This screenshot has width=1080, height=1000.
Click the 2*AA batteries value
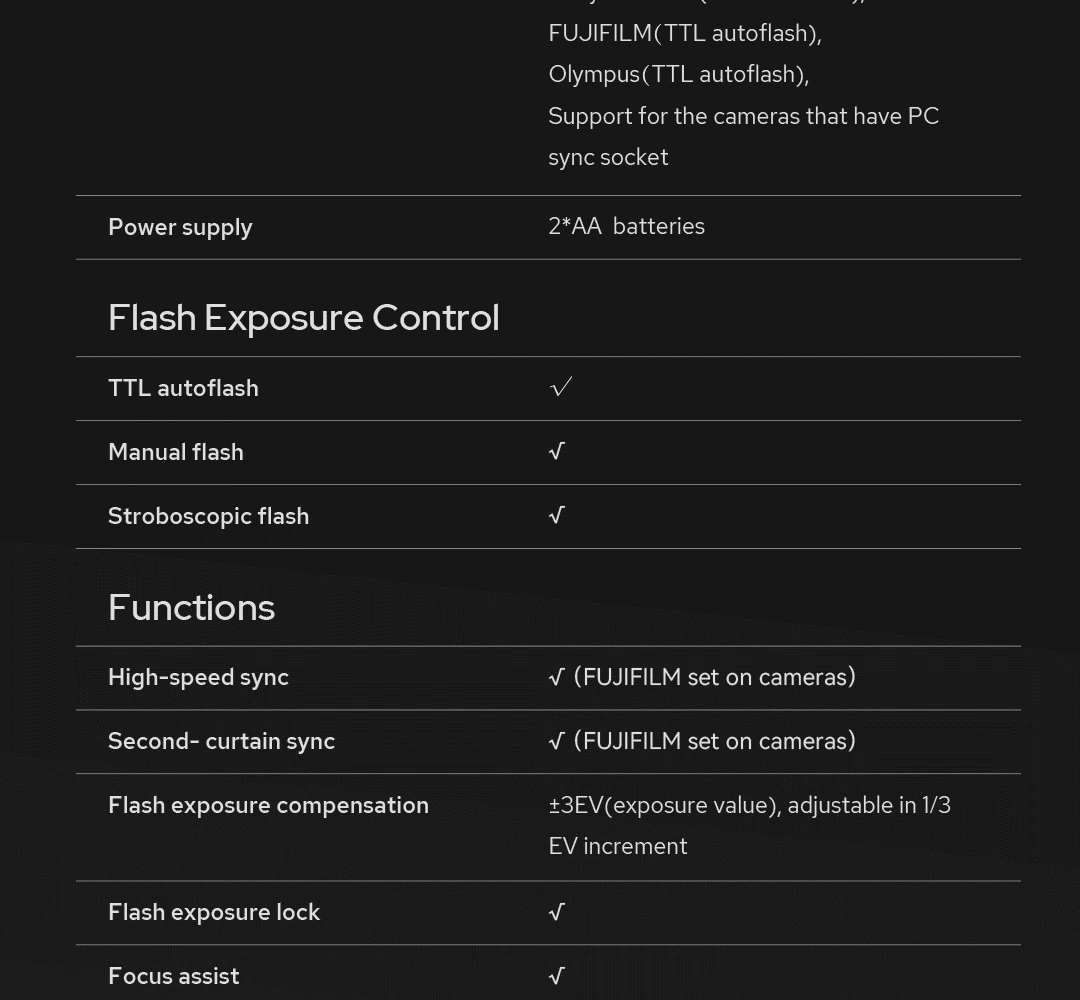point(626,226)
